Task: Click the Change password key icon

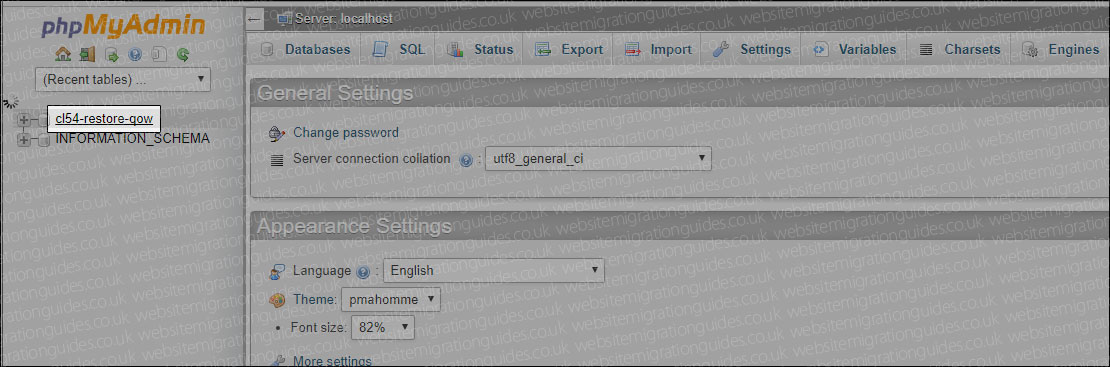Action: pyautogui.click(x=277, y=133)
